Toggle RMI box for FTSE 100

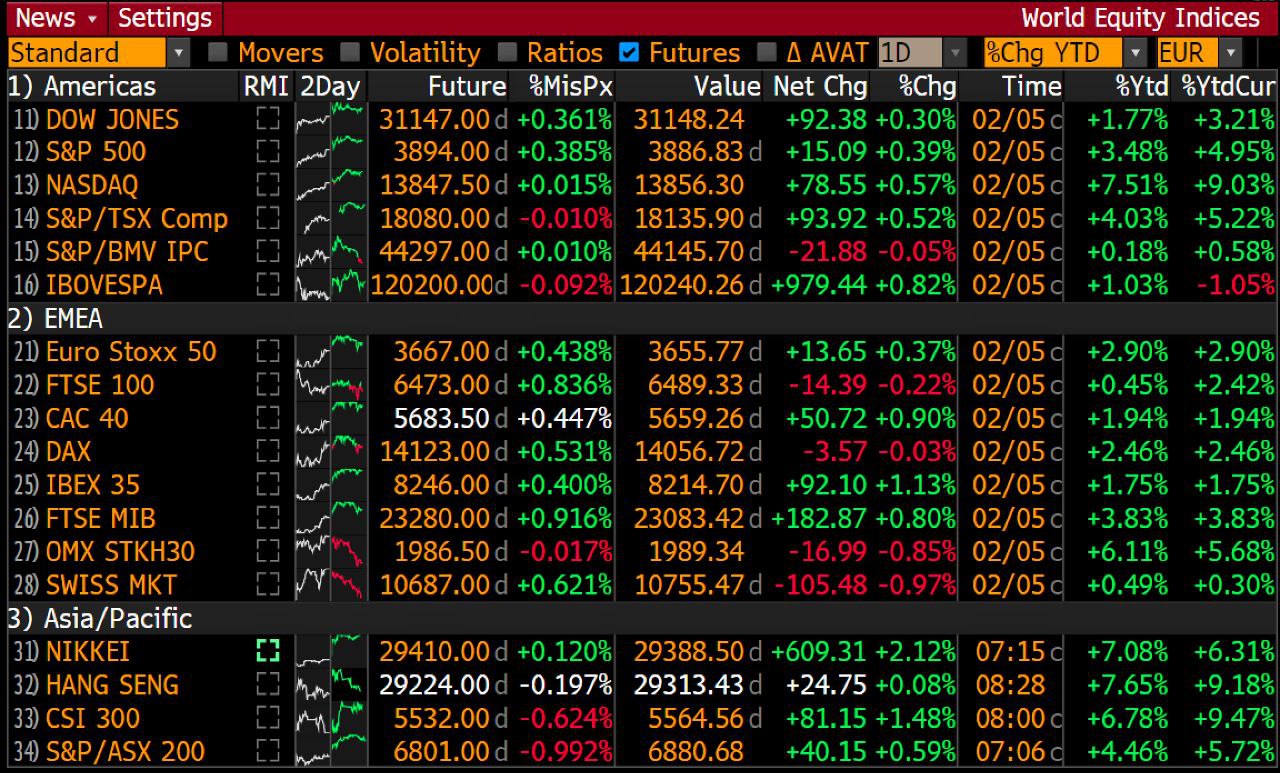(x=267, y=385)
